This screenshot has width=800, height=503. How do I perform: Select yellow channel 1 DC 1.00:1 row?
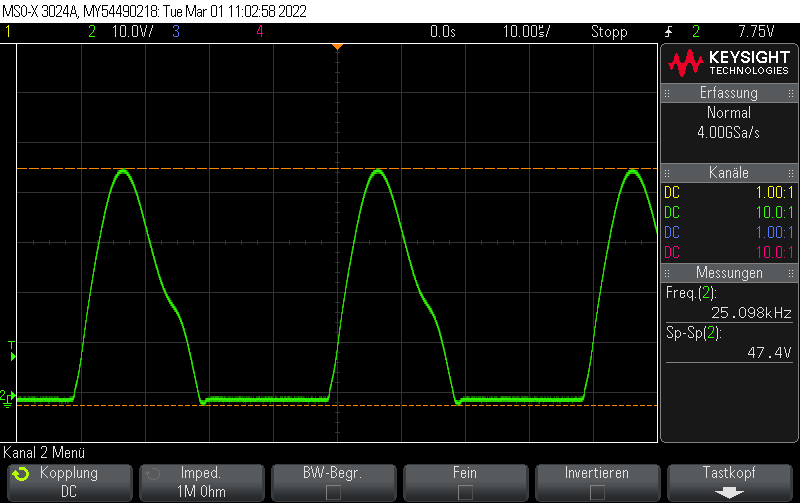[x=729, y=192]
